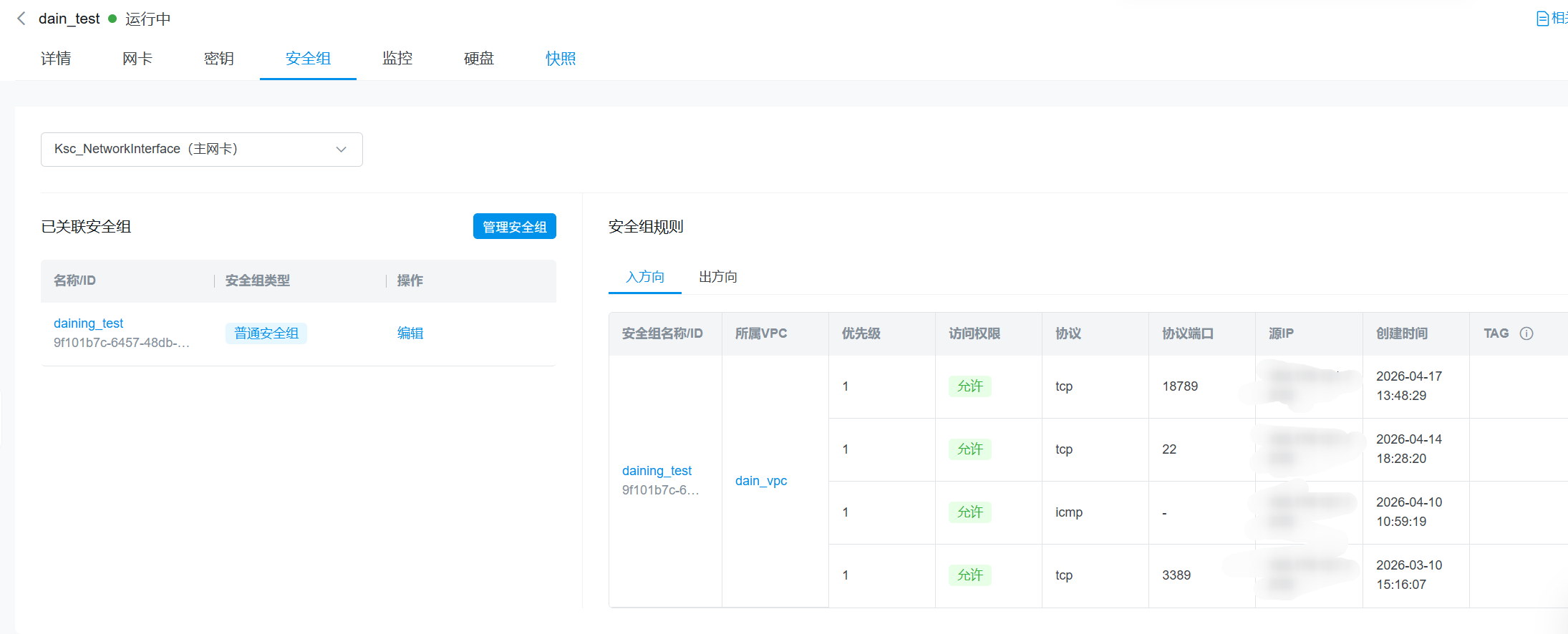
Task: Open the 硬盘 tab
Action: (x=479, y=59)
